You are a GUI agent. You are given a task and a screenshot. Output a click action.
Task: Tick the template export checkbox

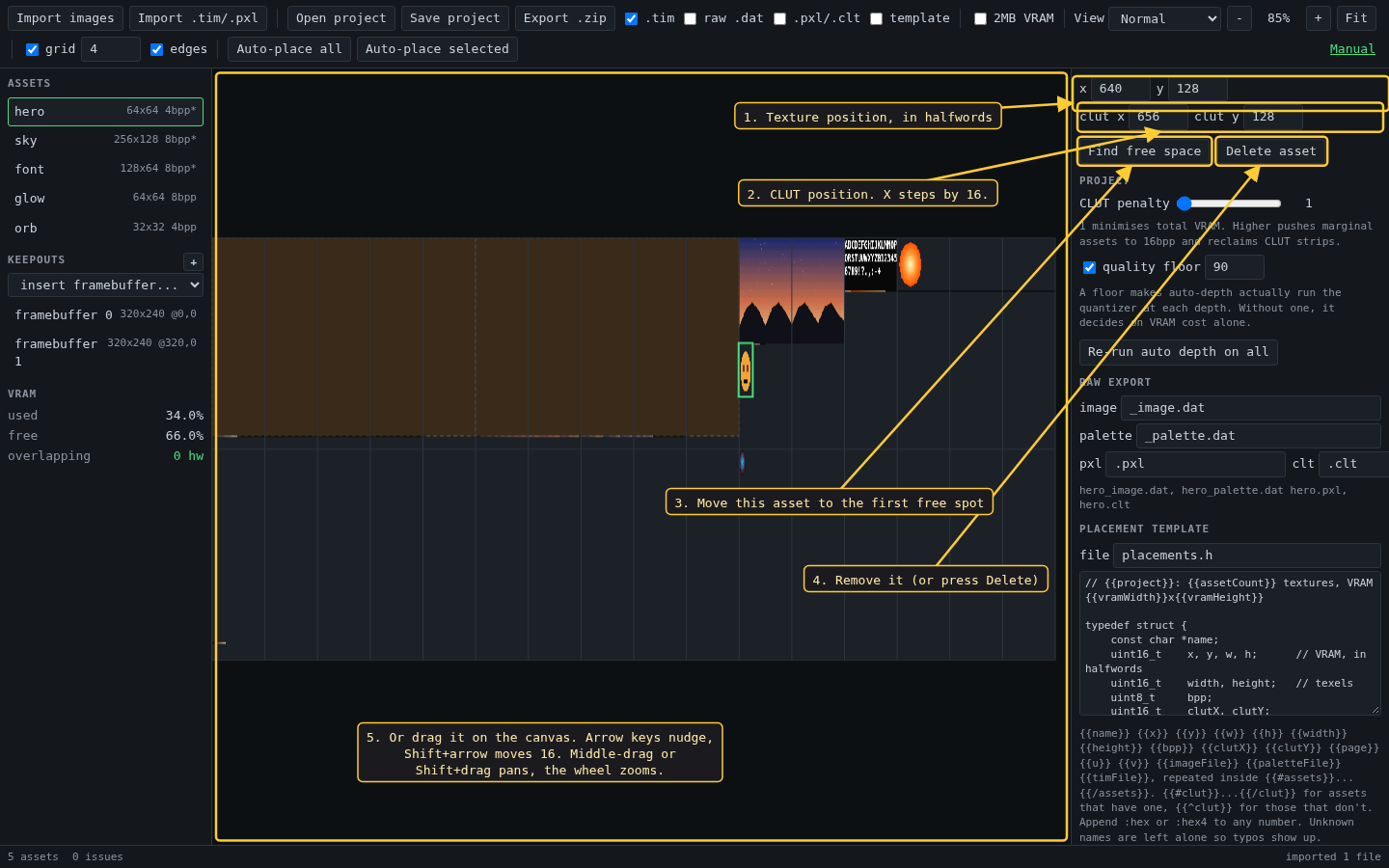coord(876,18)
